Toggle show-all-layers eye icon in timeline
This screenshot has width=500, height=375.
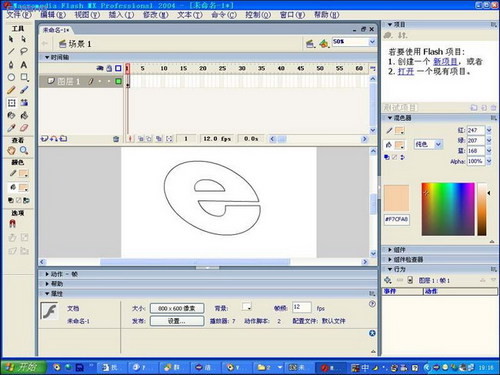pyautogui.click(x=100, y=68)
